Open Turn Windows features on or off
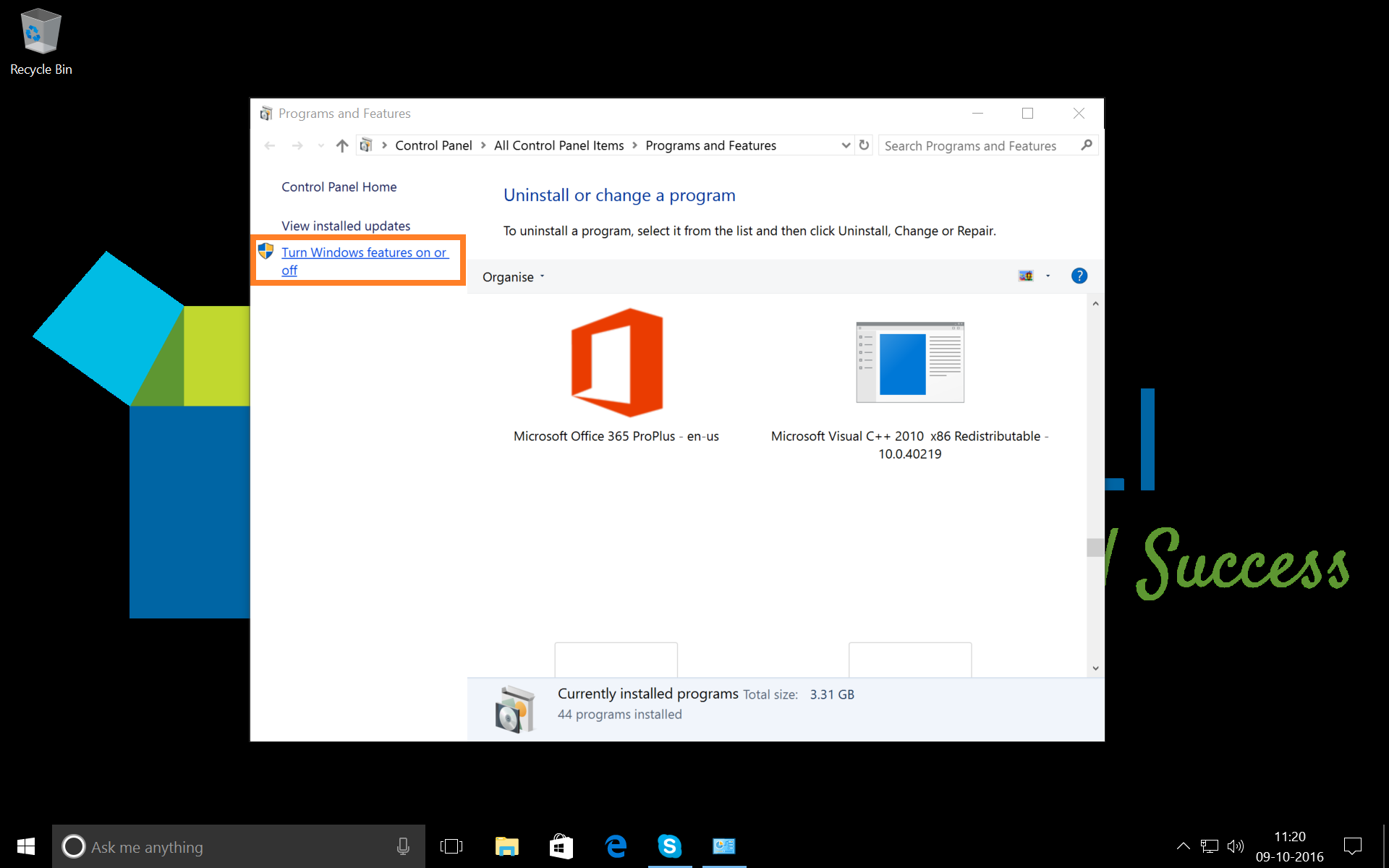Screen dimensions: 1389x868 point(365,261)
